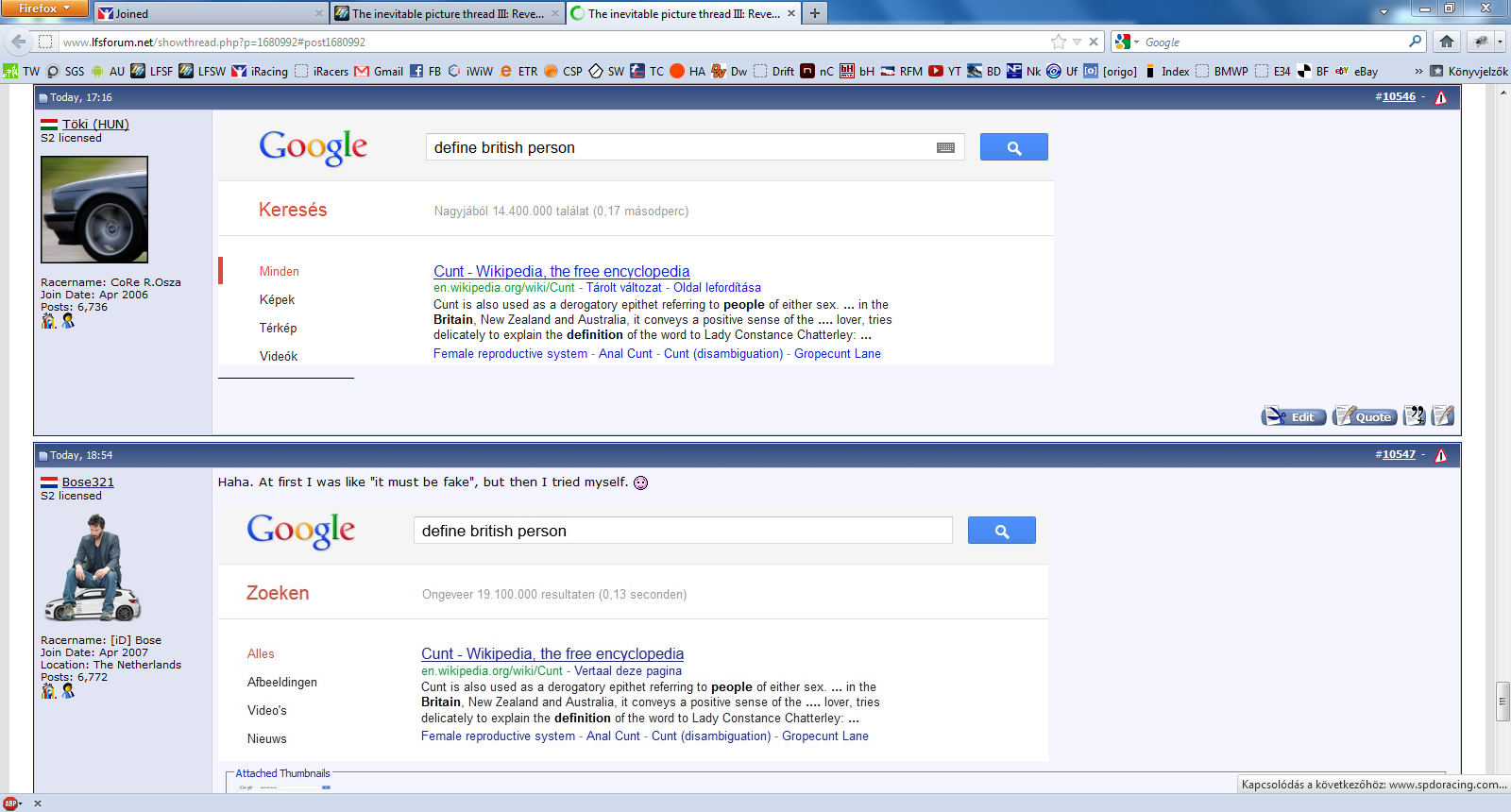1511x812 pixels.
Task: Open Bose321 user profile link
Action: click(88, 482)
